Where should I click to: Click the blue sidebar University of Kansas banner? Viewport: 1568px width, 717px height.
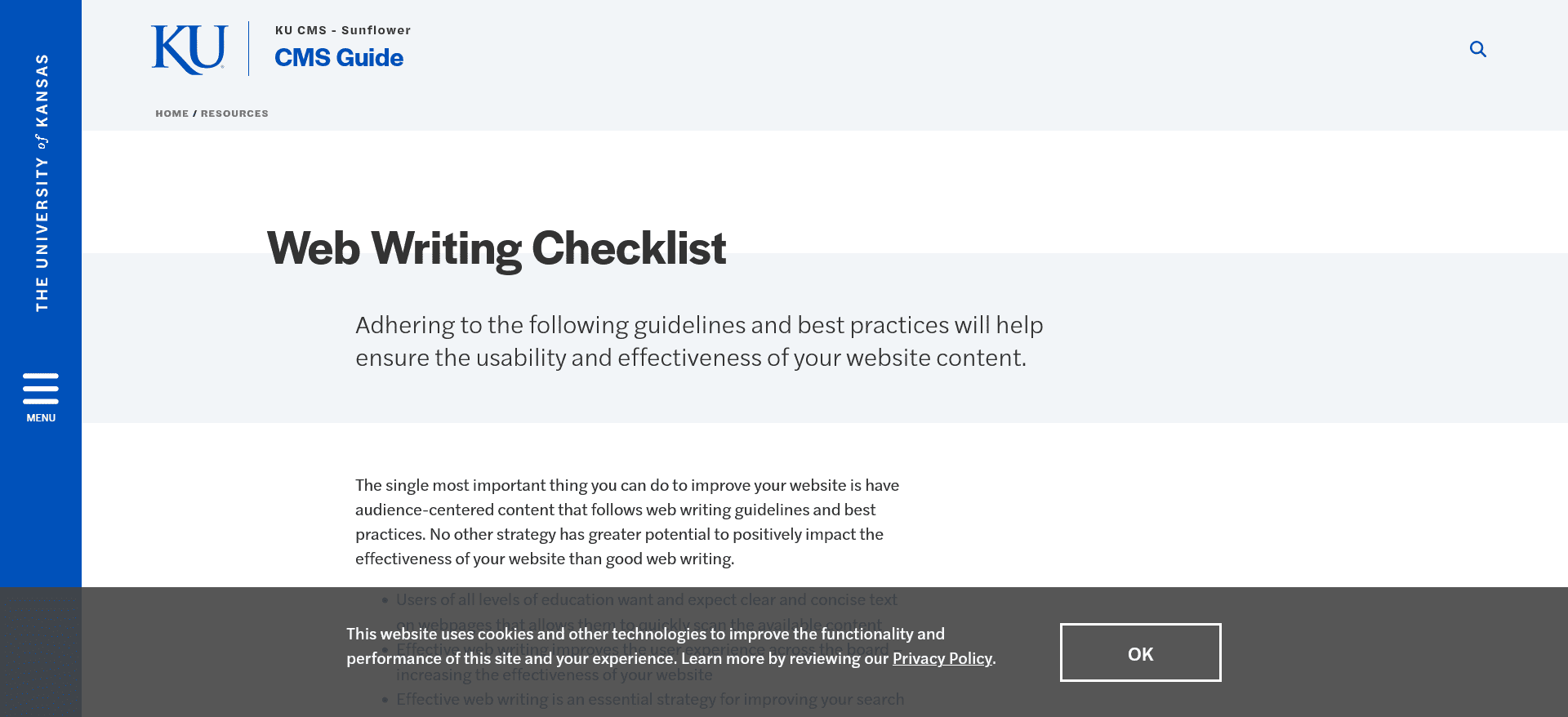[40, 180]
